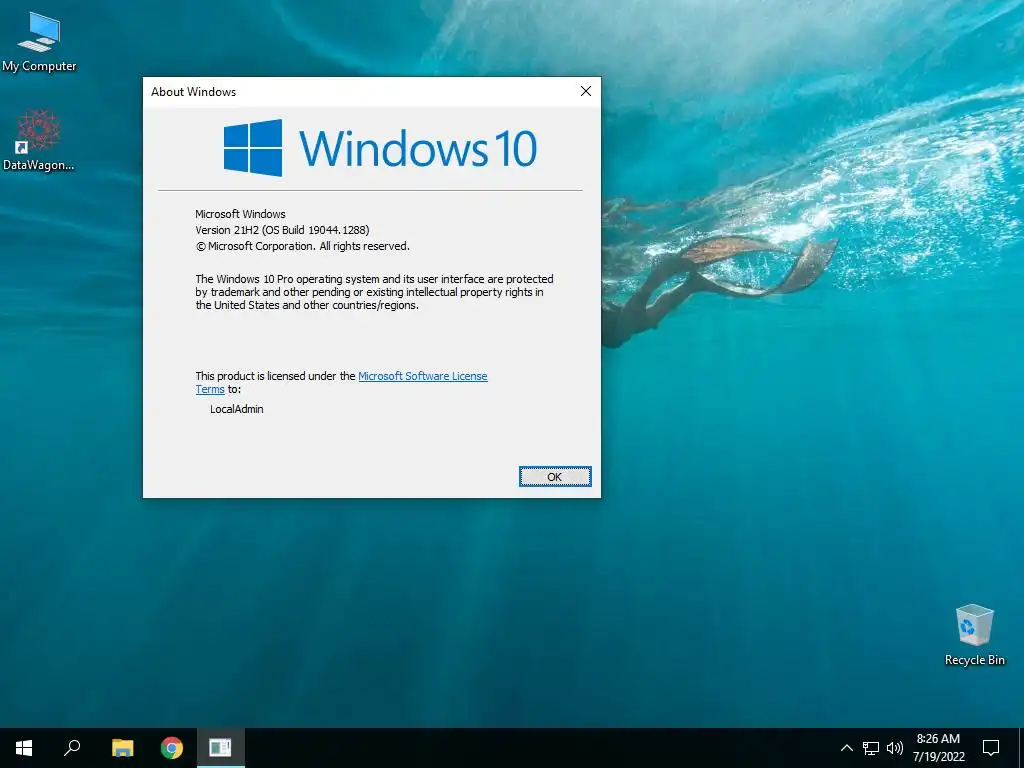Close the About Windows dialog
The image size is (1024, 768).
tap(586, 91)
